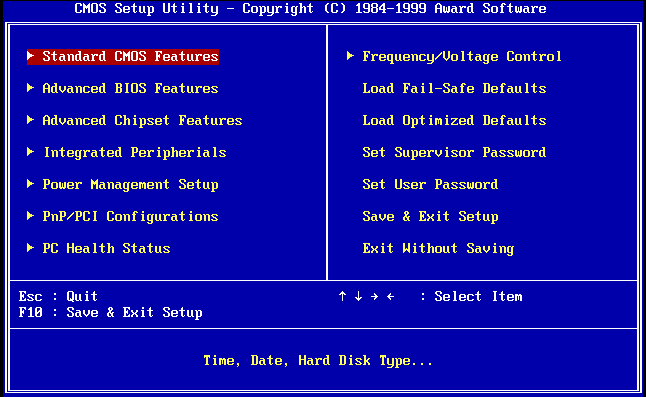
Task: Click the arrow beside Frequency/Voltage Control
Action: point(350,56)
